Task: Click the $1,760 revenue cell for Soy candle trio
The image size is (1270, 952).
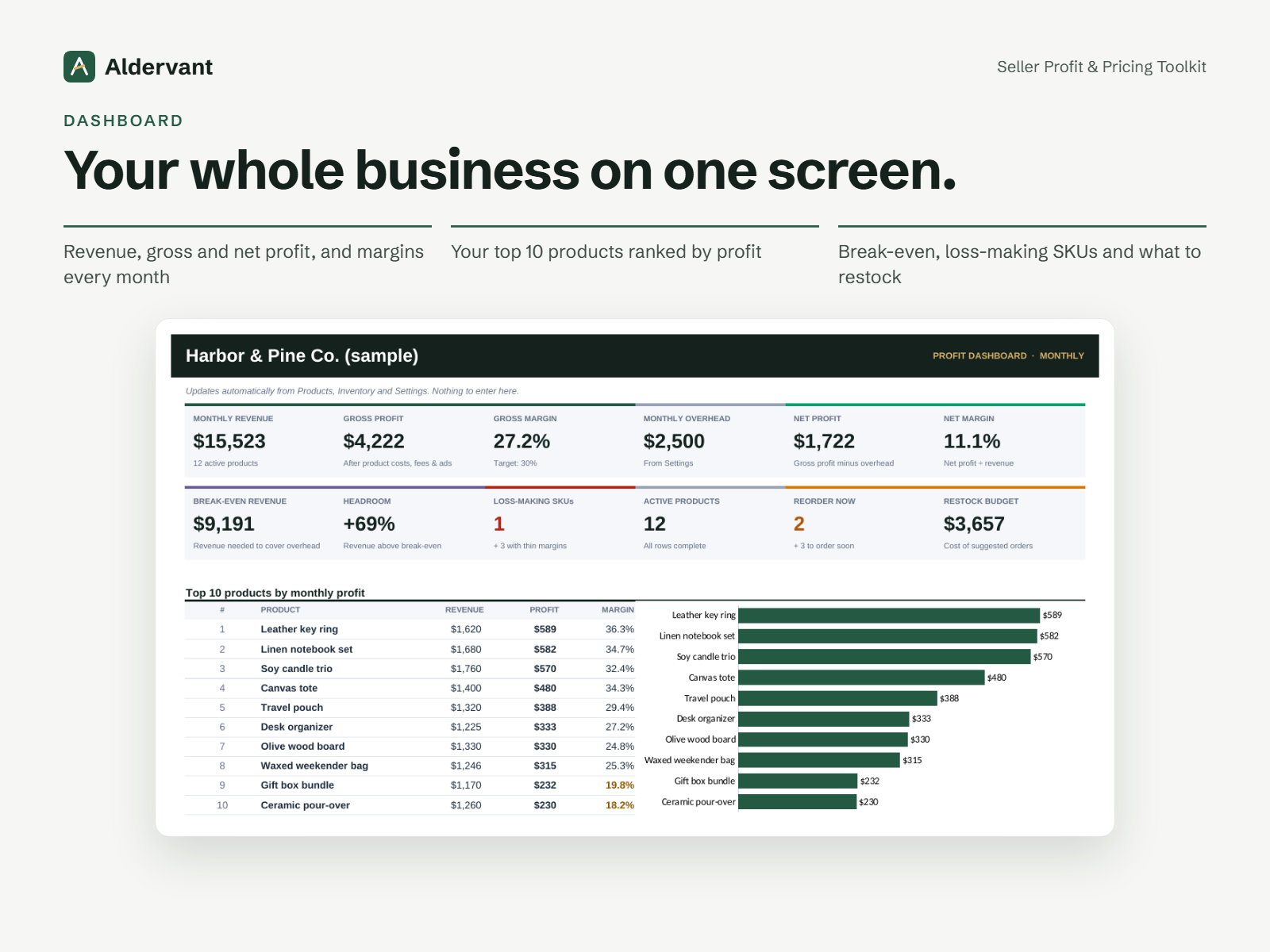Action: click(466, 669)
